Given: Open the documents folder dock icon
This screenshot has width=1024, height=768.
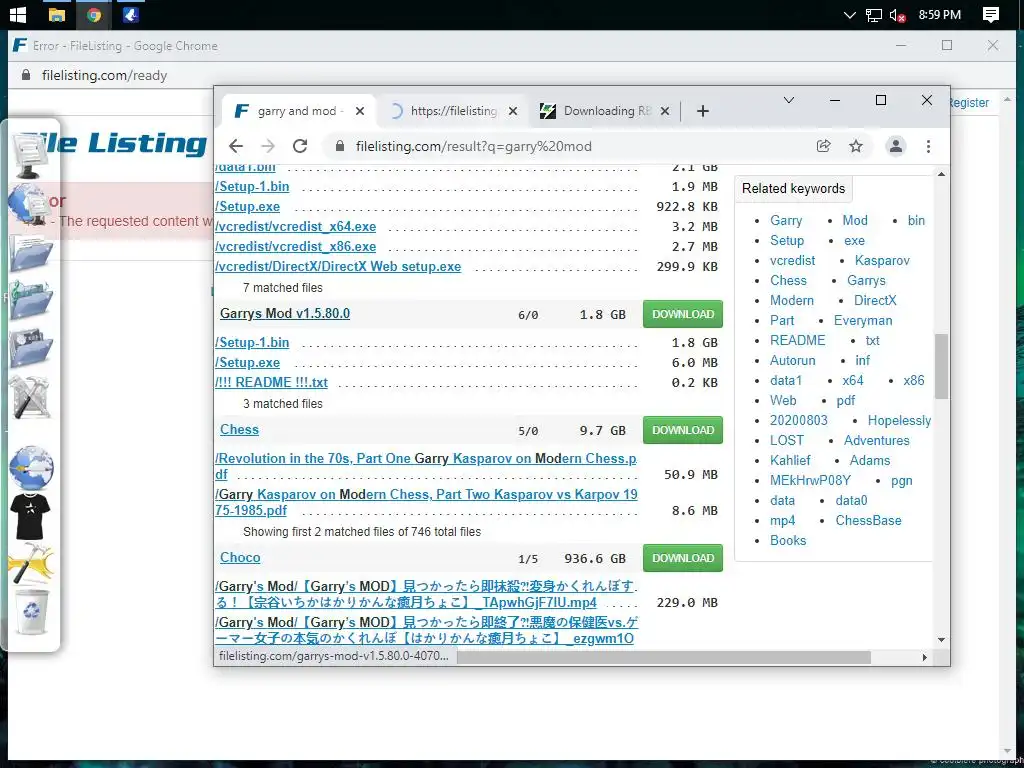Looking at the screenshot, I should [x=31, y=253].
